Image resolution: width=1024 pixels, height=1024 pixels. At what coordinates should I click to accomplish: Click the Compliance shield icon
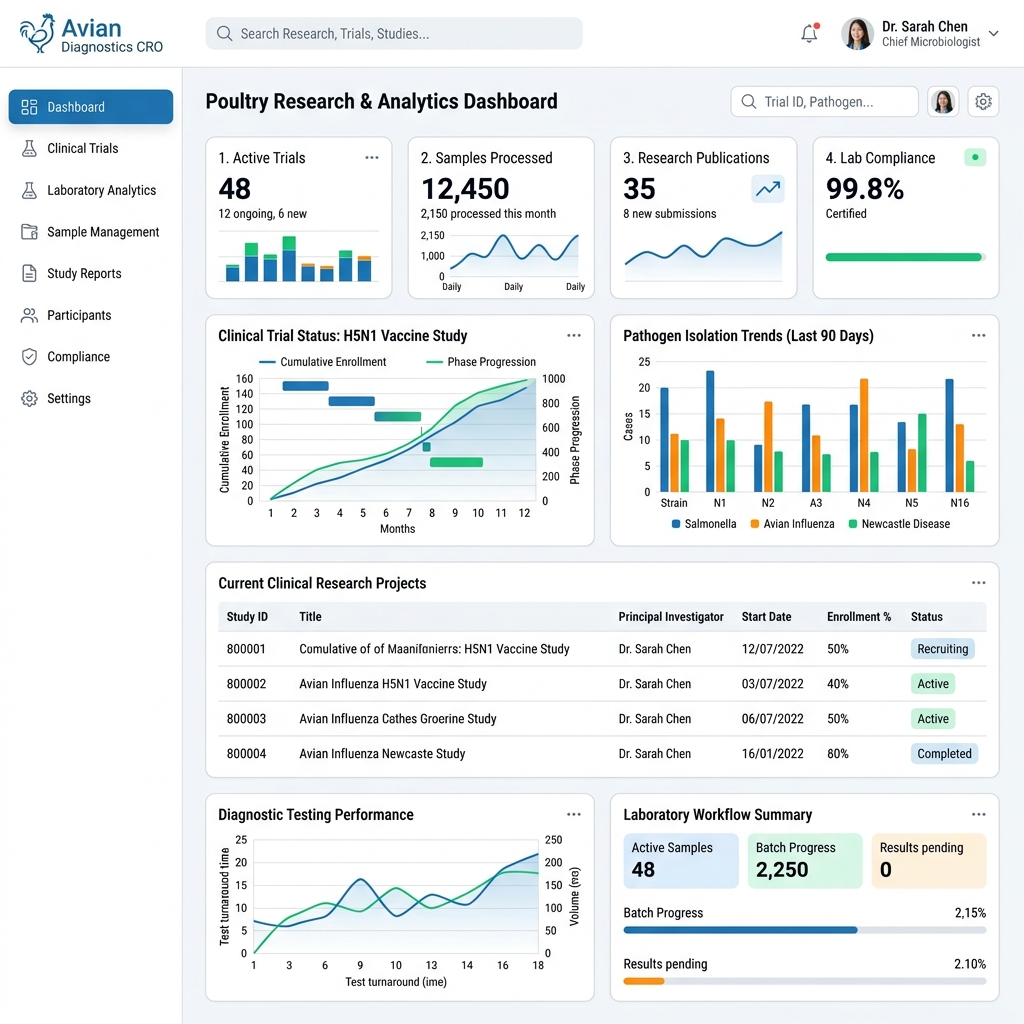29,357
